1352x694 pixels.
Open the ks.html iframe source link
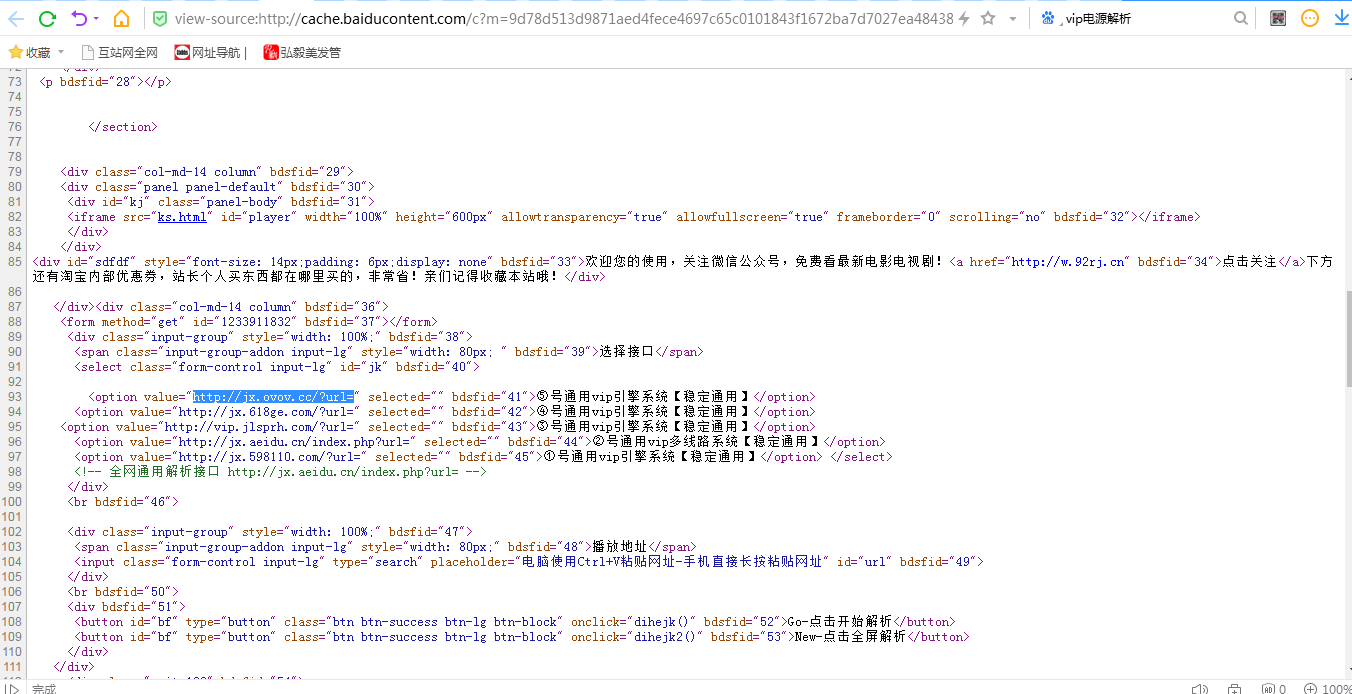pos(182,217)
